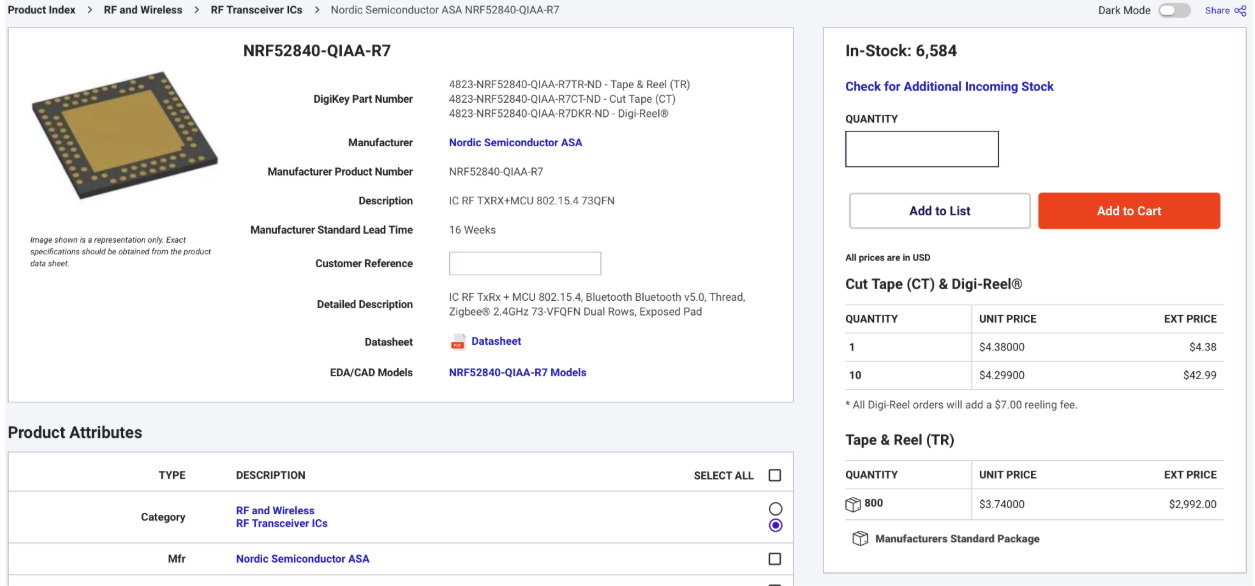Click the Product Attributes heading
The width and height of the screenshot is (1255, 586).
(75, 433)
